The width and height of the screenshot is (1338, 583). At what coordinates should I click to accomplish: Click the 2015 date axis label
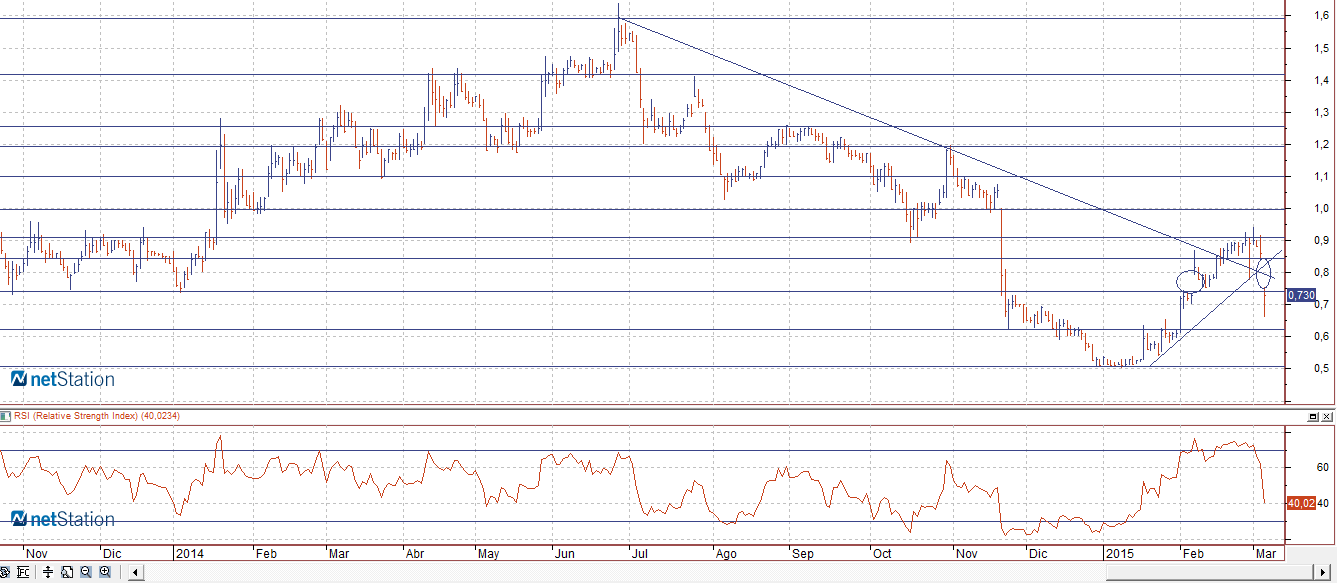tap(1119, 552)
